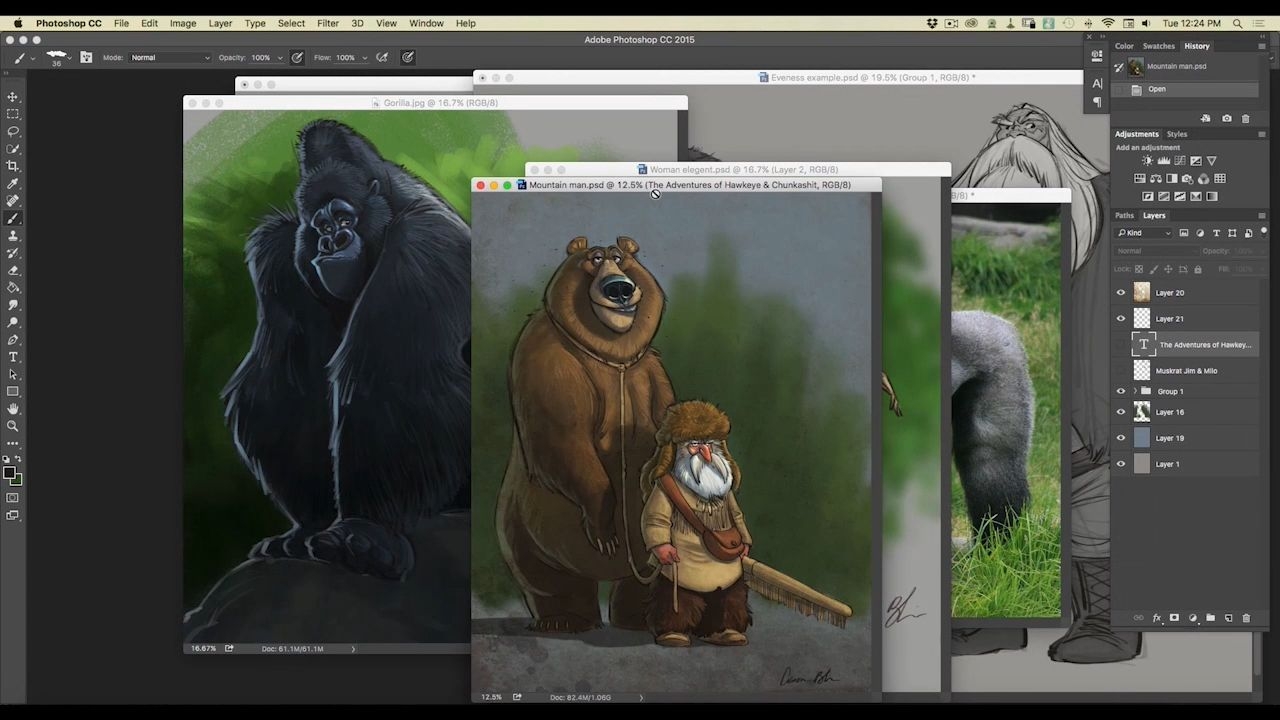The height and width of the screenshot is (720, 1280).
Task: Select the Mountain man.psd history snapshot
Action: point(1187,67)
